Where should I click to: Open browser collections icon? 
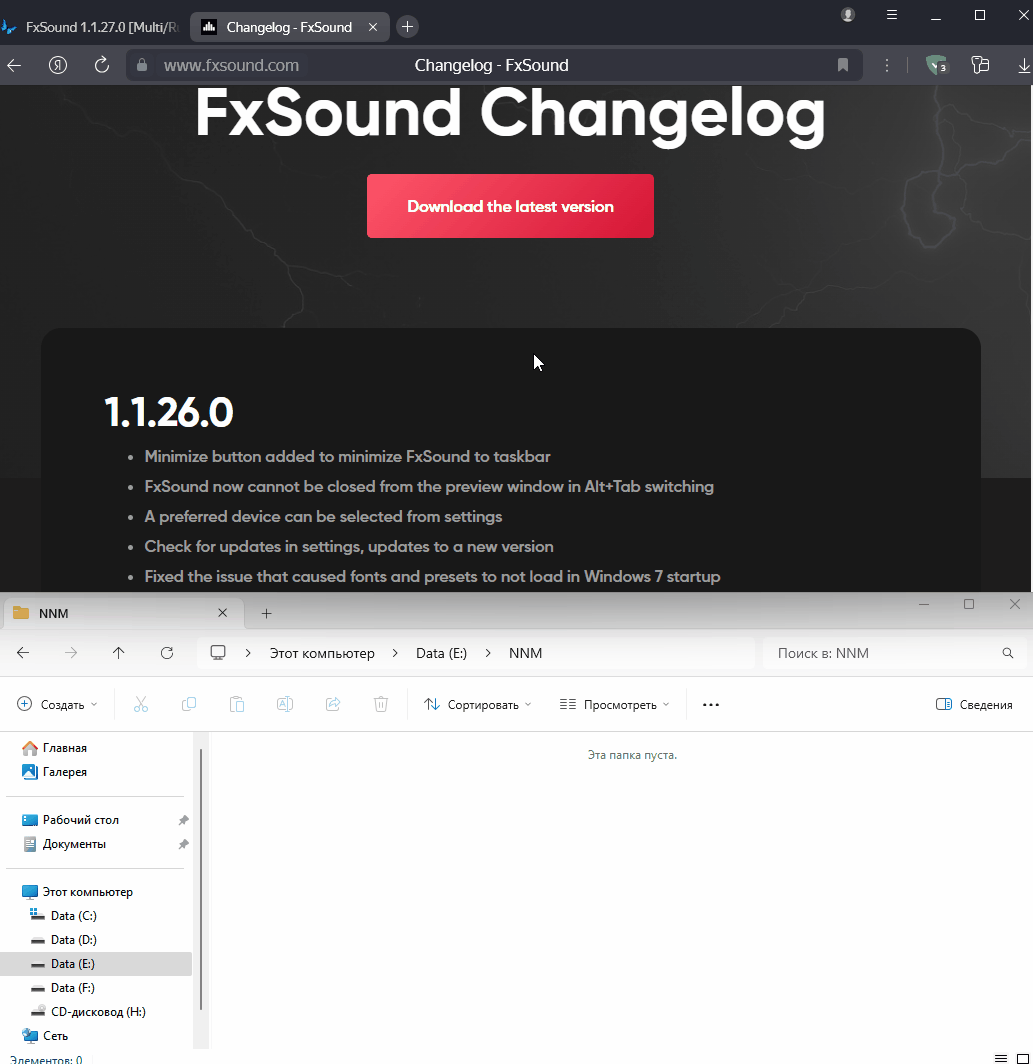click(x=980, y=65)
